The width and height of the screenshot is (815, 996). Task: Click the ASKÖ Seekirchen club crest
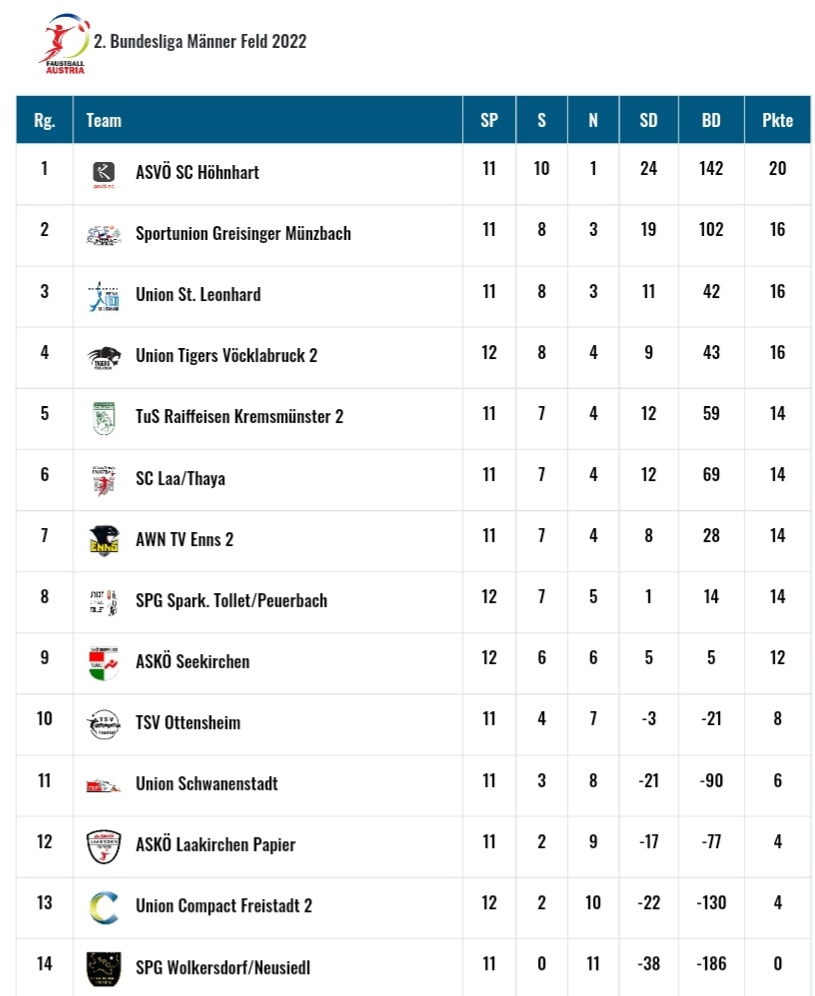click(x=104, y=663)
